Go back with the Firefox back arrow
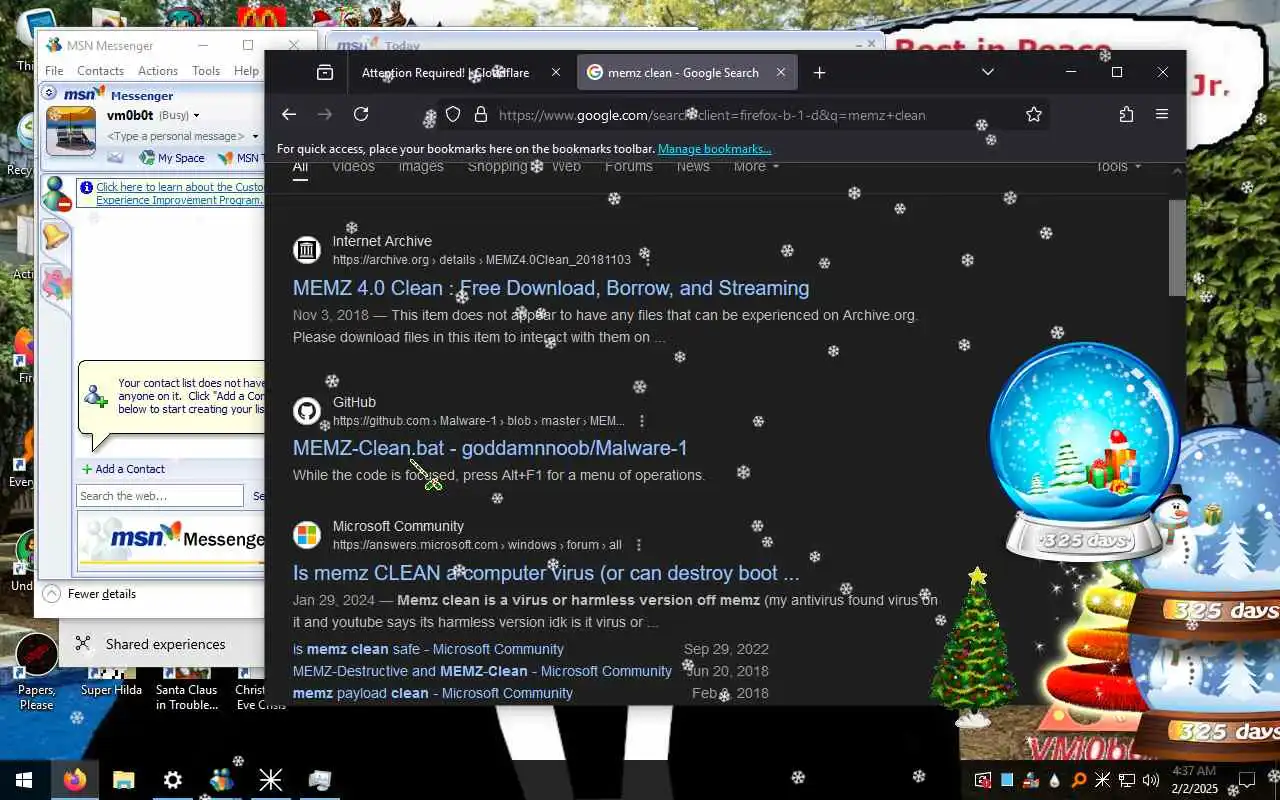The height and width of the screenshot is (800, 1280). pyautogui.click(x=289, y=115)
